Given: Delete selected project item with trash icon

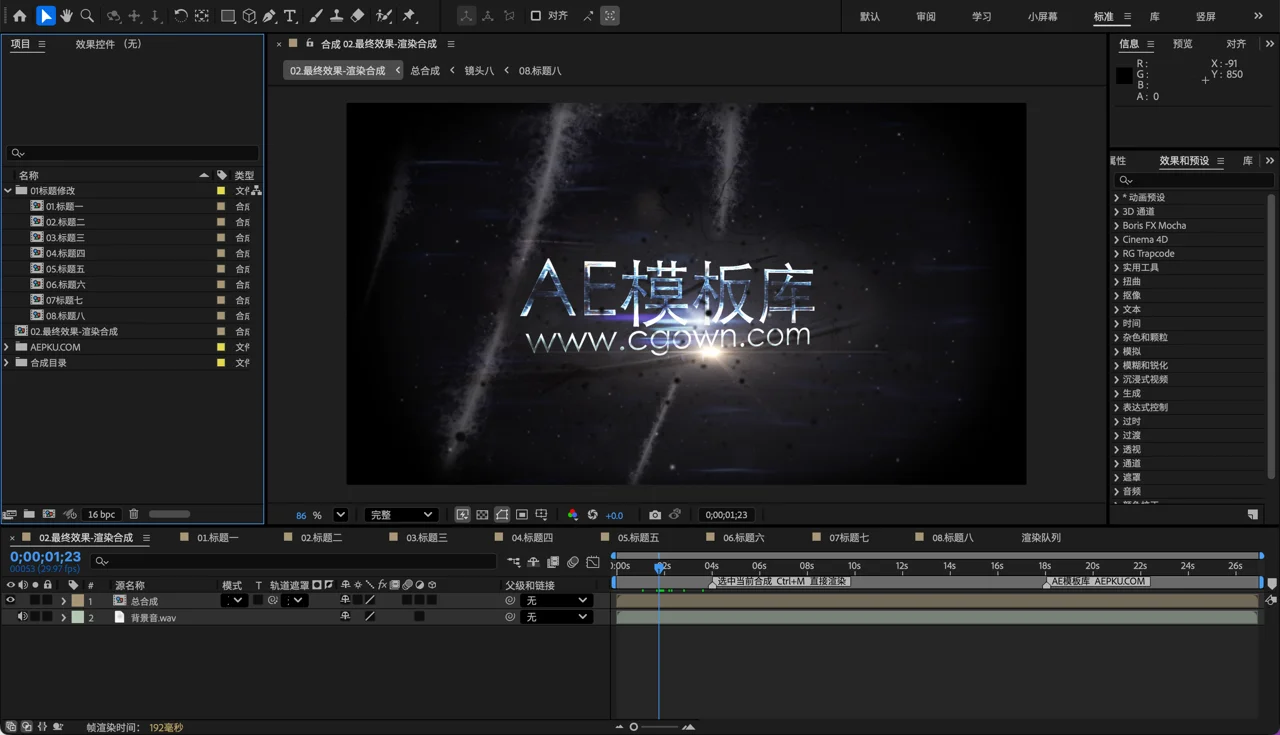Looking at the screenshot, I should click(134, 514).
